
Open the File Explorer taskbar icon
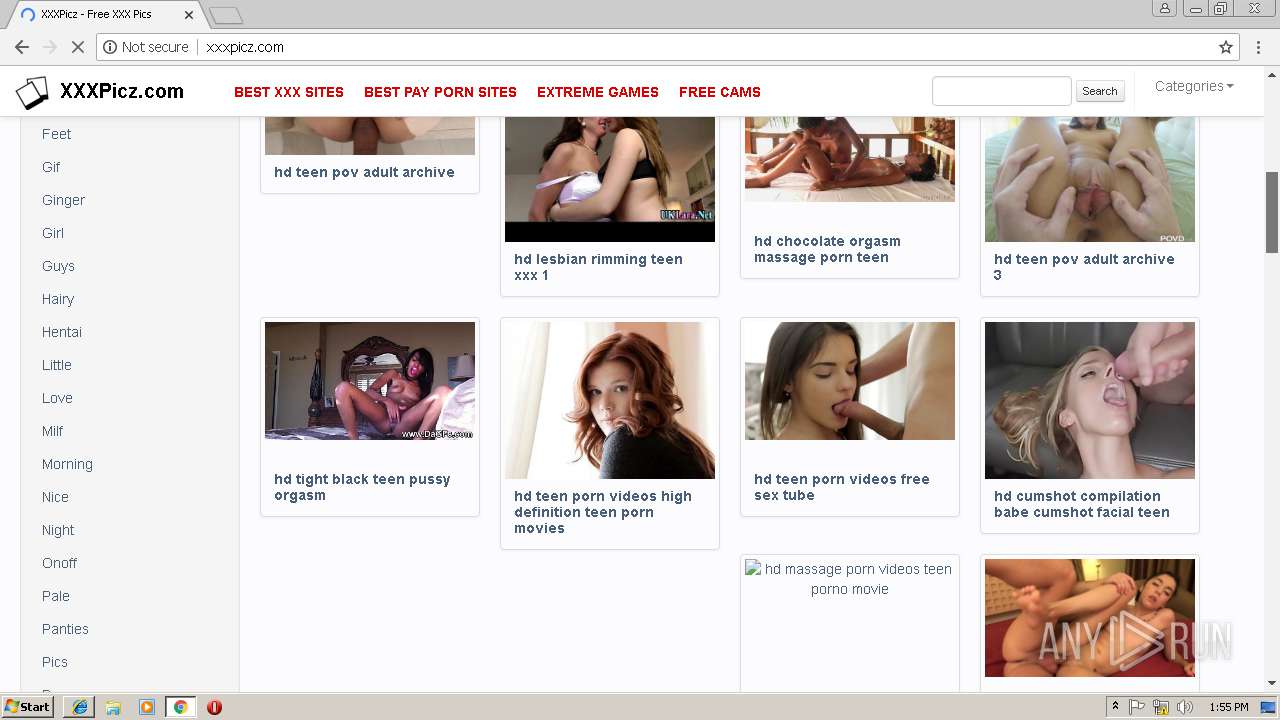pos(113,707)
